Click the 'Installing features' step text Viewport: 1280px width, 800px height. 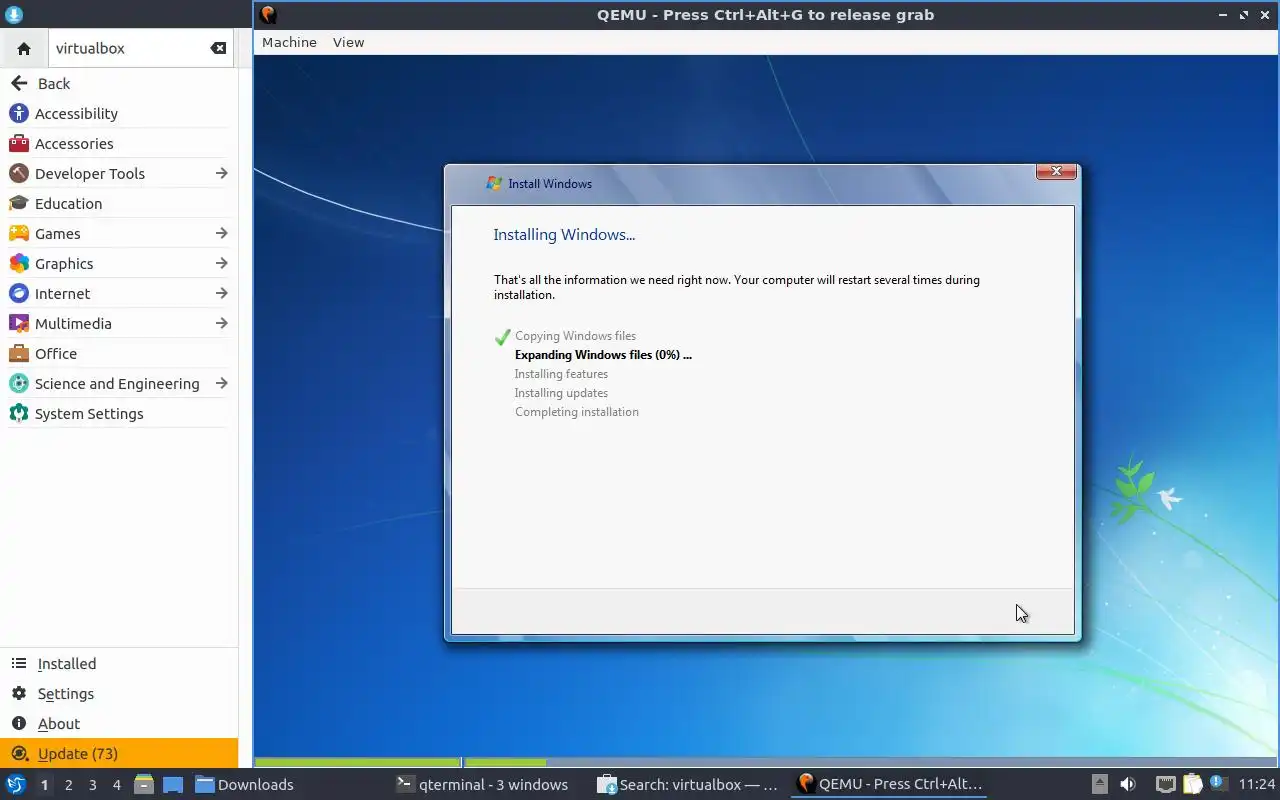(561, 374)
